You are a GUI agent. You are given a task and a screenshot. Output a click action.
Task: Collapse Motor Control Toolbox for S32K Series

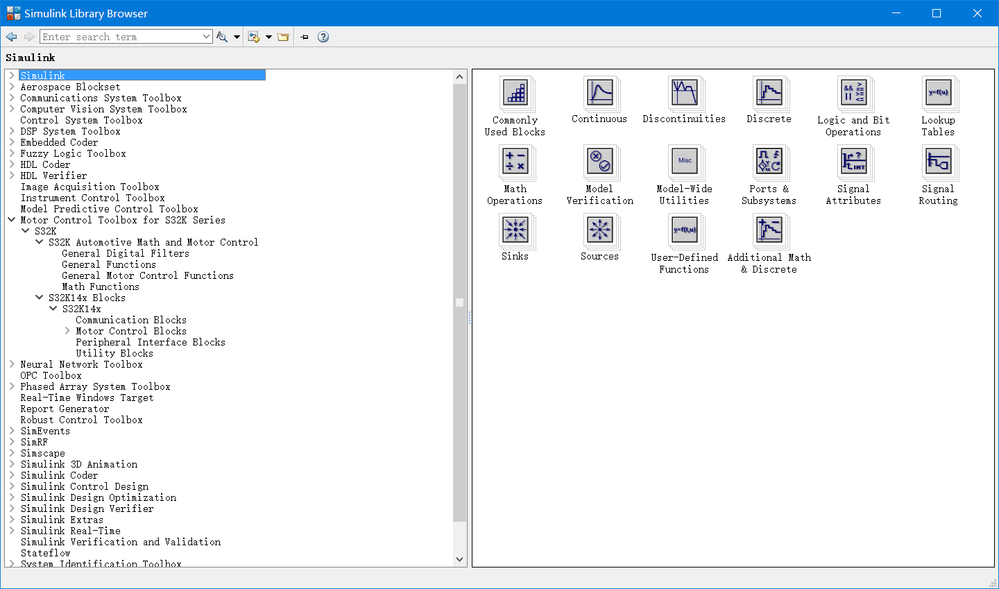pos(12,220)
